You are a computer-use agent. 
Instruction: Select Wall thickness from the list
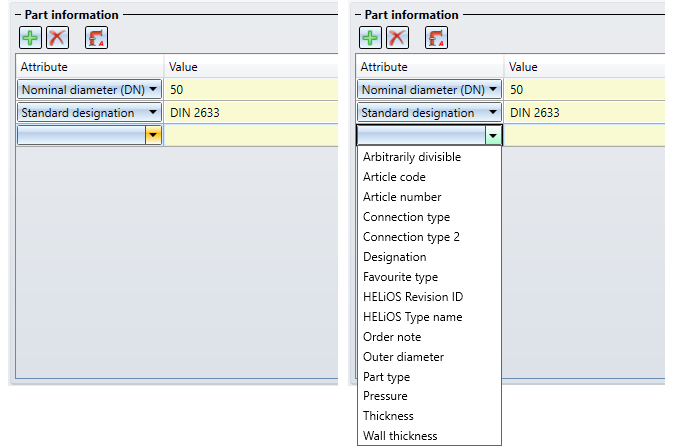(x=400, y=436)
